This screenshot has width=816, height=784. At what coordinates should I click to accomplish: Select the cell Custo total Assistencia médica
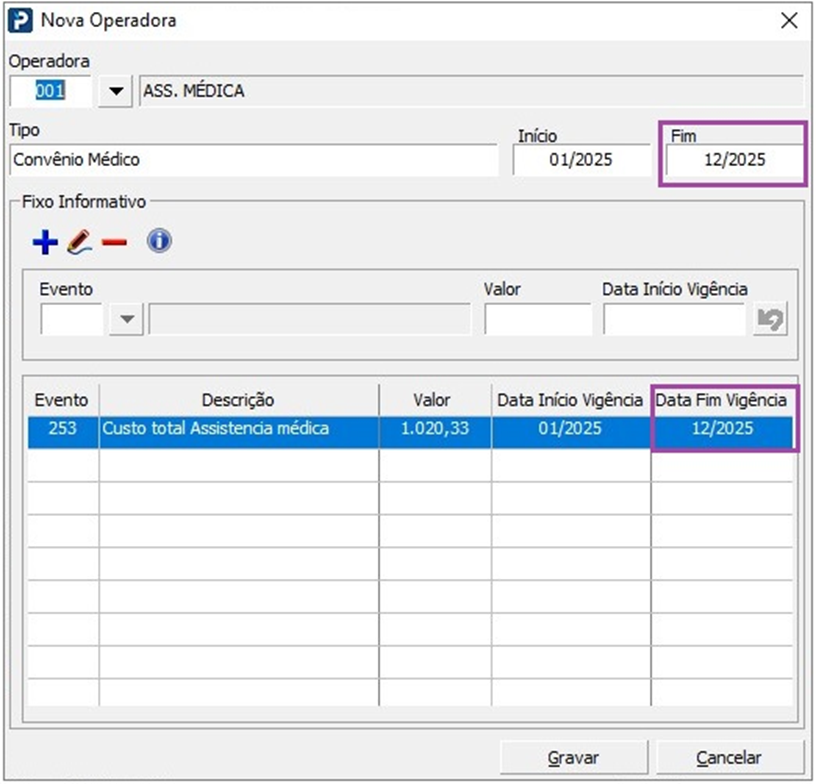pos(238,432)
